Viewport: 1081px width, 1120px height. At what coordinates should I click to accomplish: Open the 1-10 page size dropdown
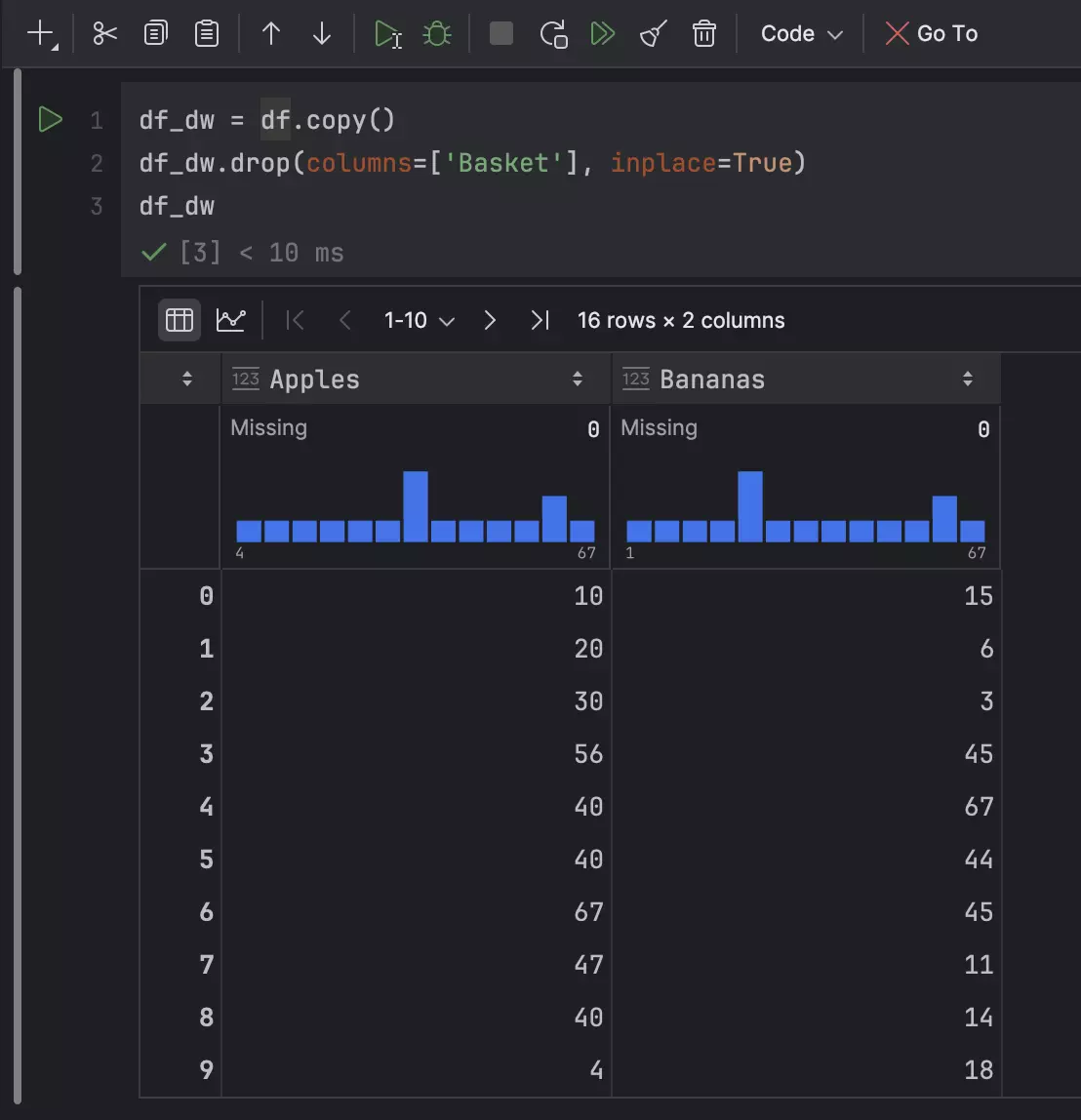click(420, 321)
